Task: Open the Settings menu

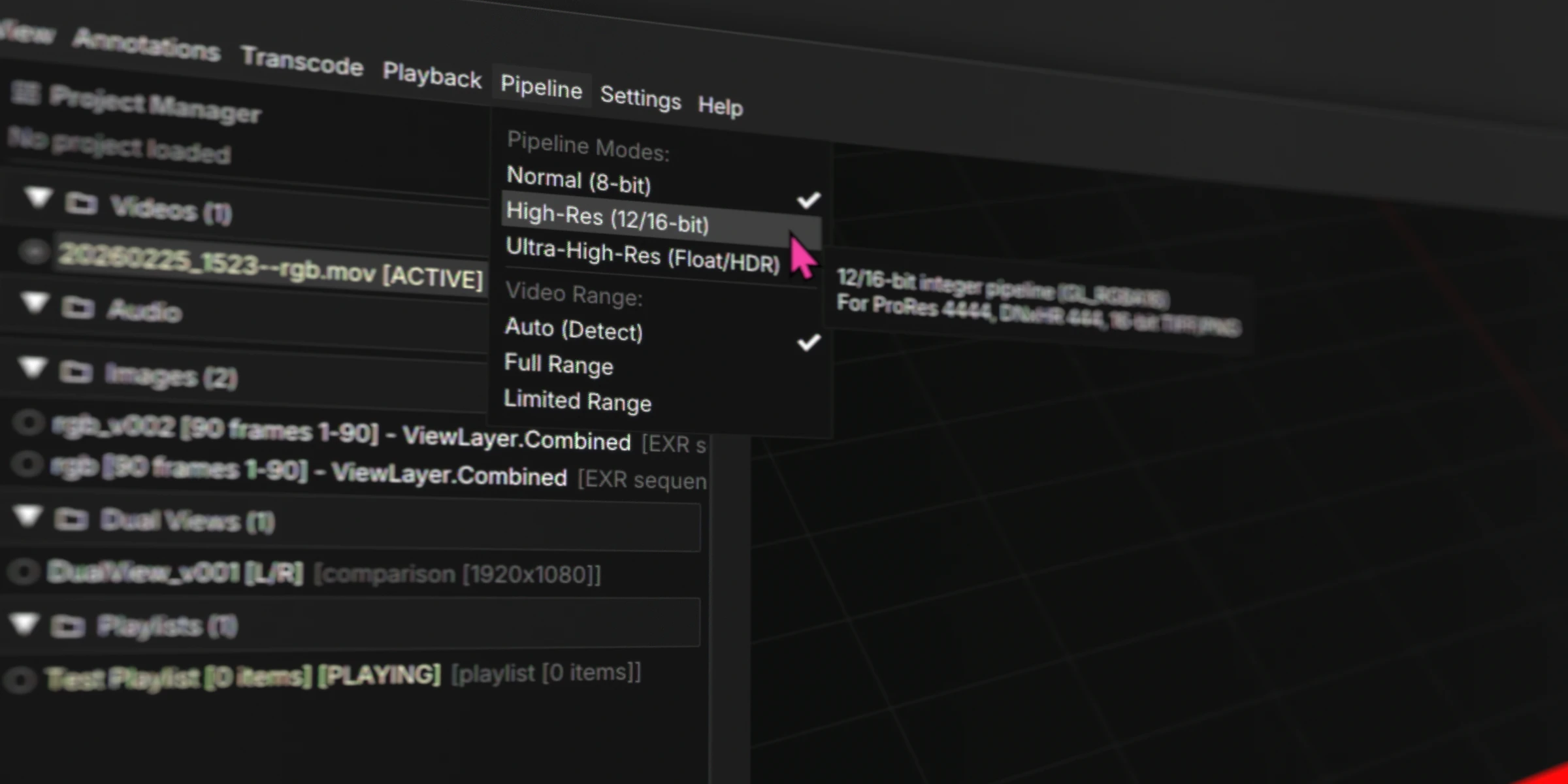Action: (640, 98)
